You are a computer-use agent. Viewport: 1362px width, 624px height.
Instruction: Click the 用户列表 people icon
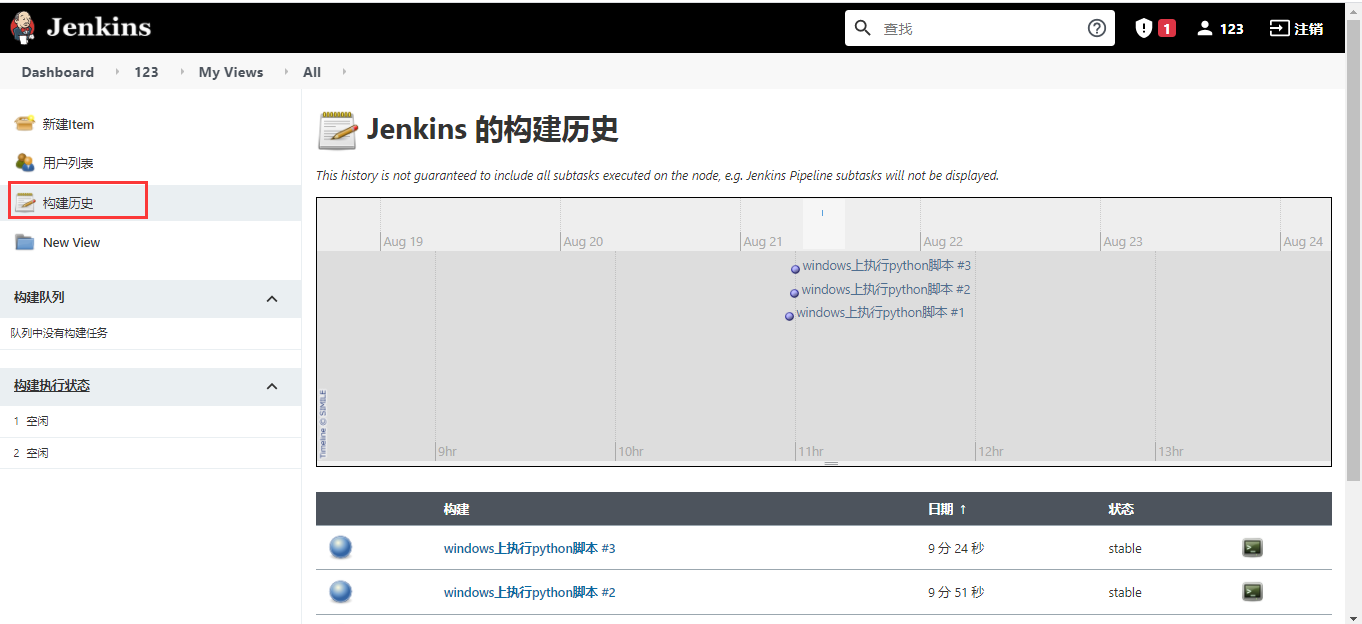pyautogui.click(x=25, y=162)
